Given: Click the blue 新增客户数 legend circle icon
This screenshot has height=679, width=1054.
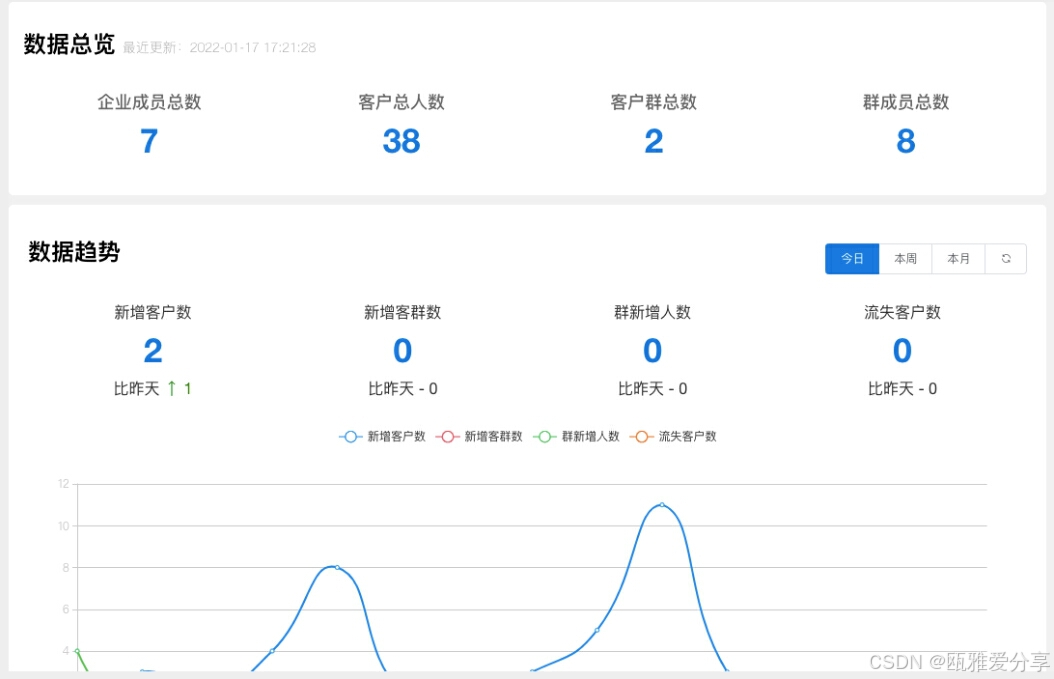Looking at the screenshot, I should [x=350, y=436].
